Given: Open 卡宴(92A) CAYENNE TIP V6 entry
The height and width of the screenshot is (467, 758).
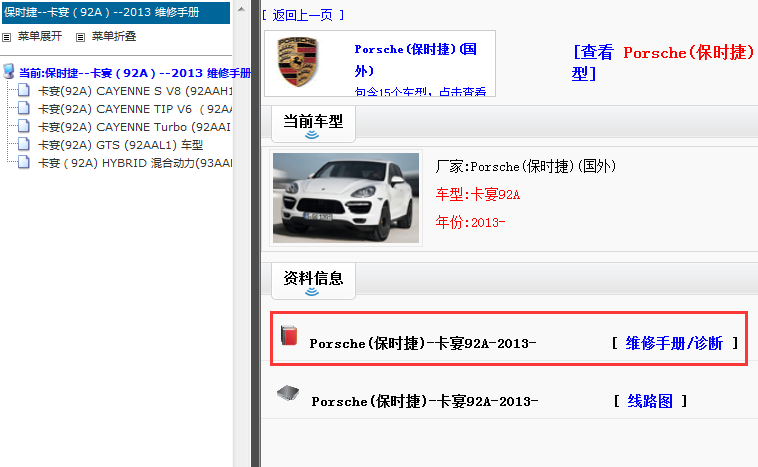Looking at the screenshot, I should click(x=135, y=109).
